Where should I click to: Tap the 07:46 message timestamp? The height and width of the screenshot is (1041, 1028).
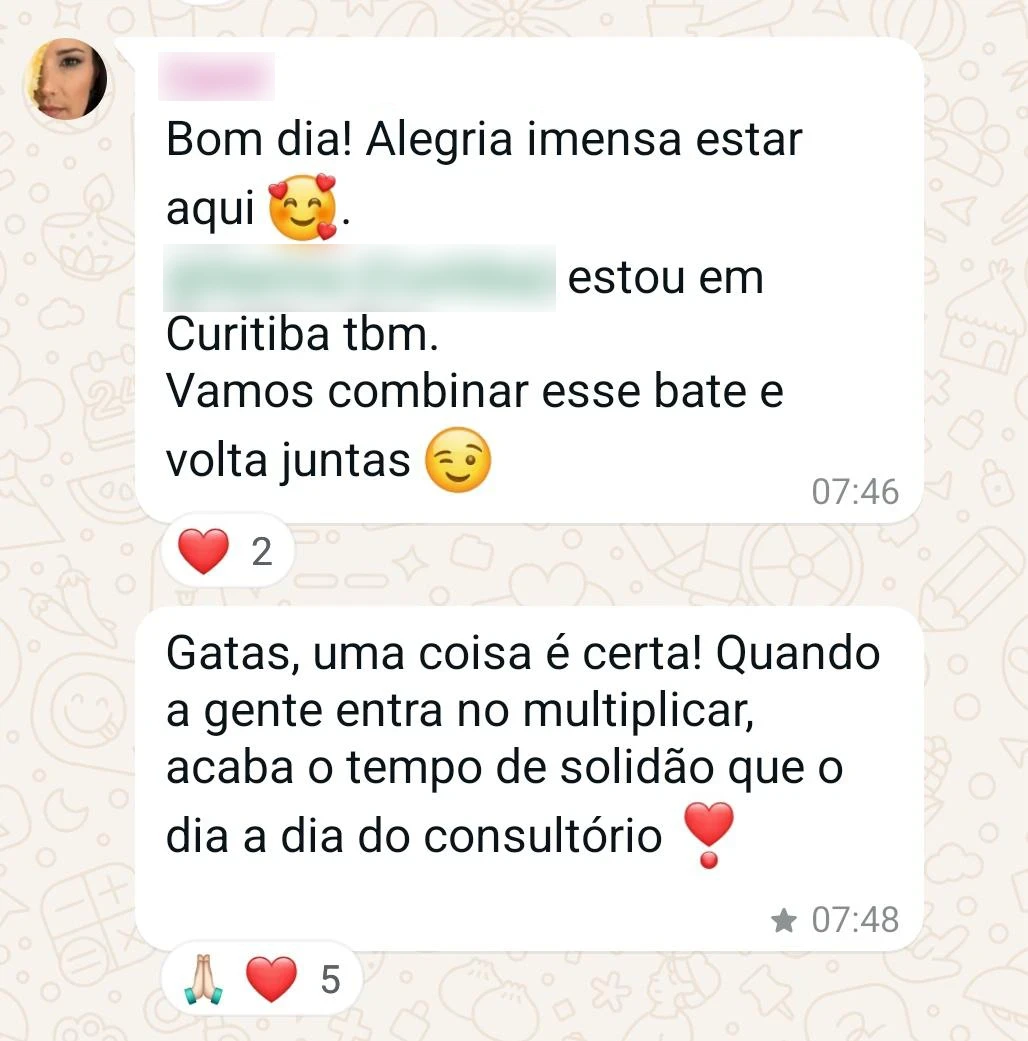[x=855, y=492]
